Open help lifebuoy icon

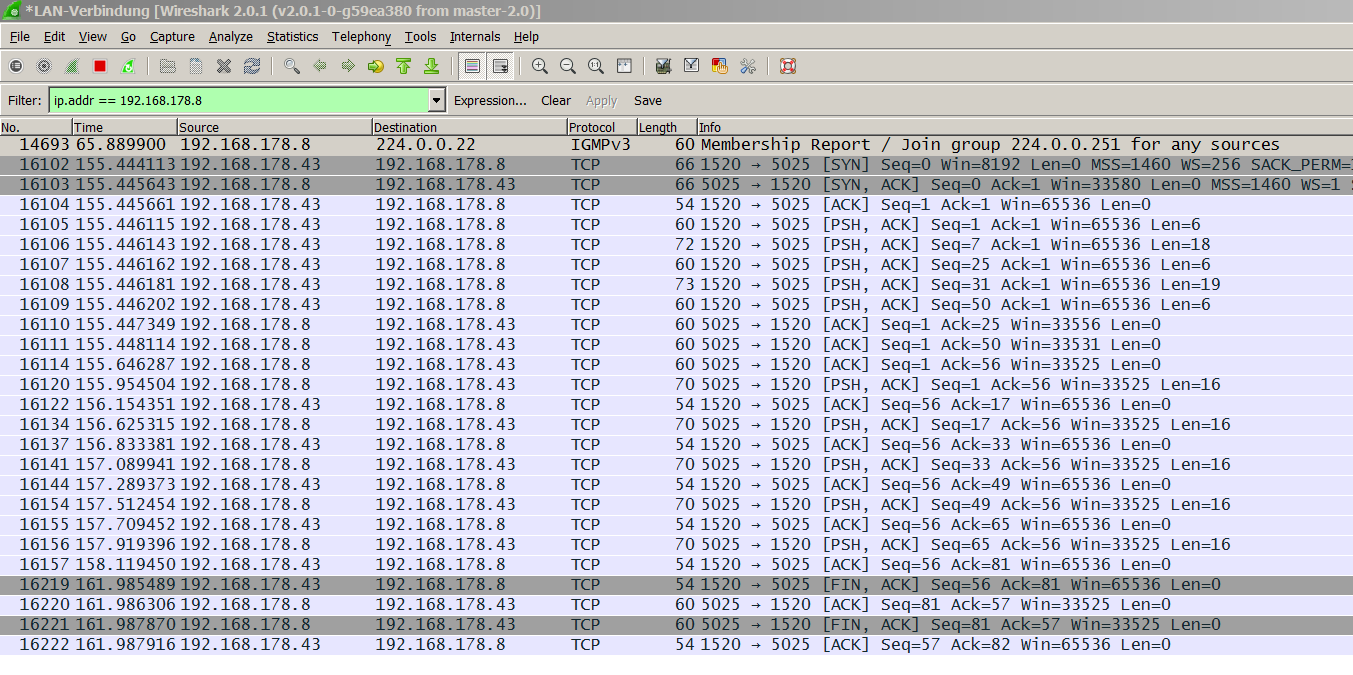click(x=787, y=66)
